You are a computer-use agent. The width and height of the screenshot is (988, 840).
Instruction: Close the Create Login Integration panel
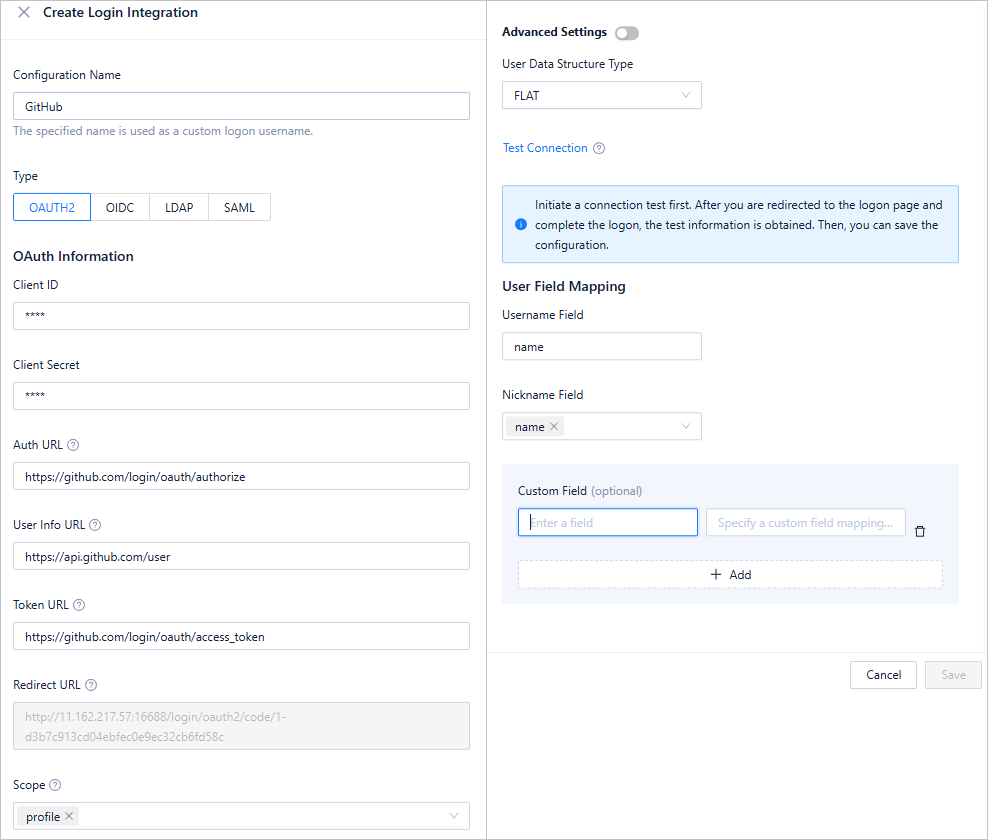click(x=24, y=13)
